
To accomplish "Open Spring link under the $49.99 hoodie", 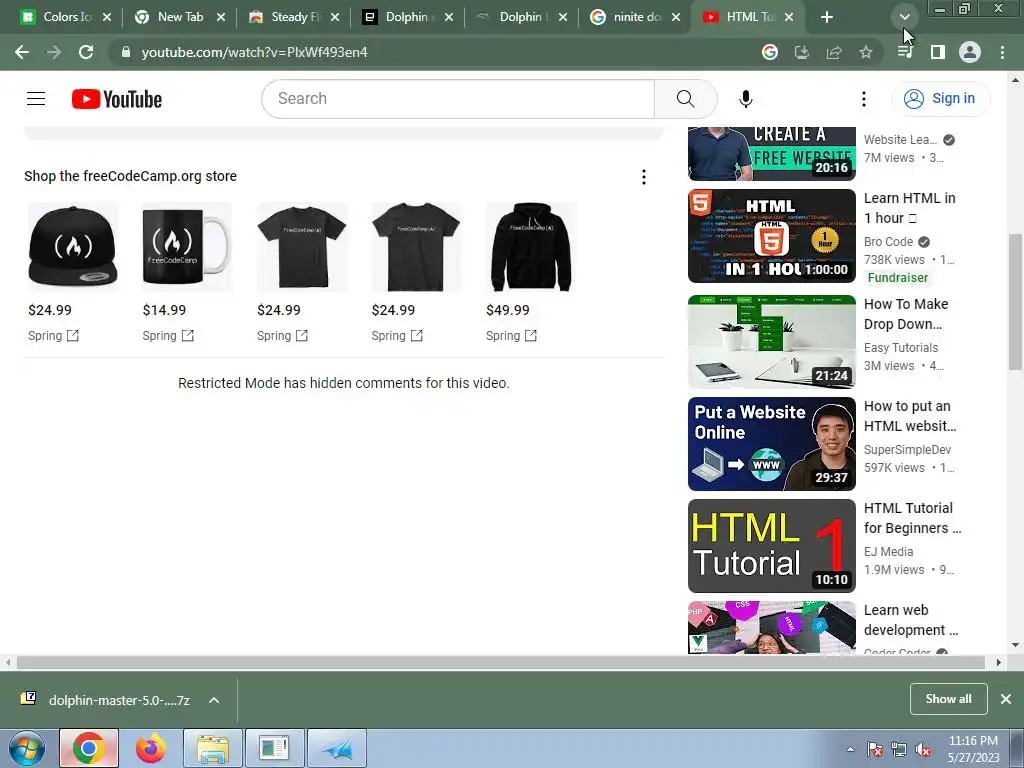I will [511, 336].
